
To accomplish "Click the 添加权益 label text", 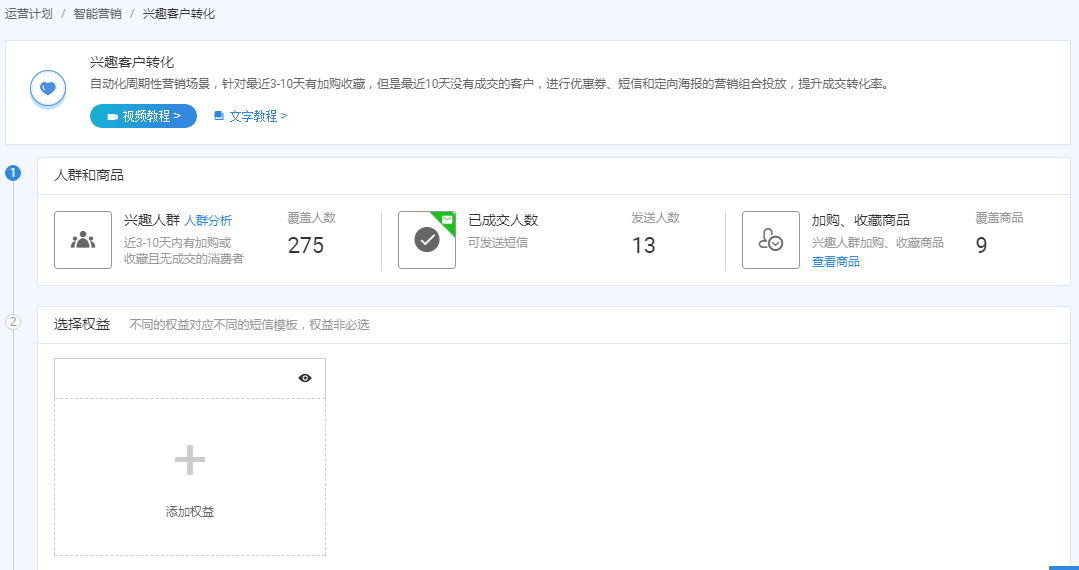I will (x=190, y=512).
